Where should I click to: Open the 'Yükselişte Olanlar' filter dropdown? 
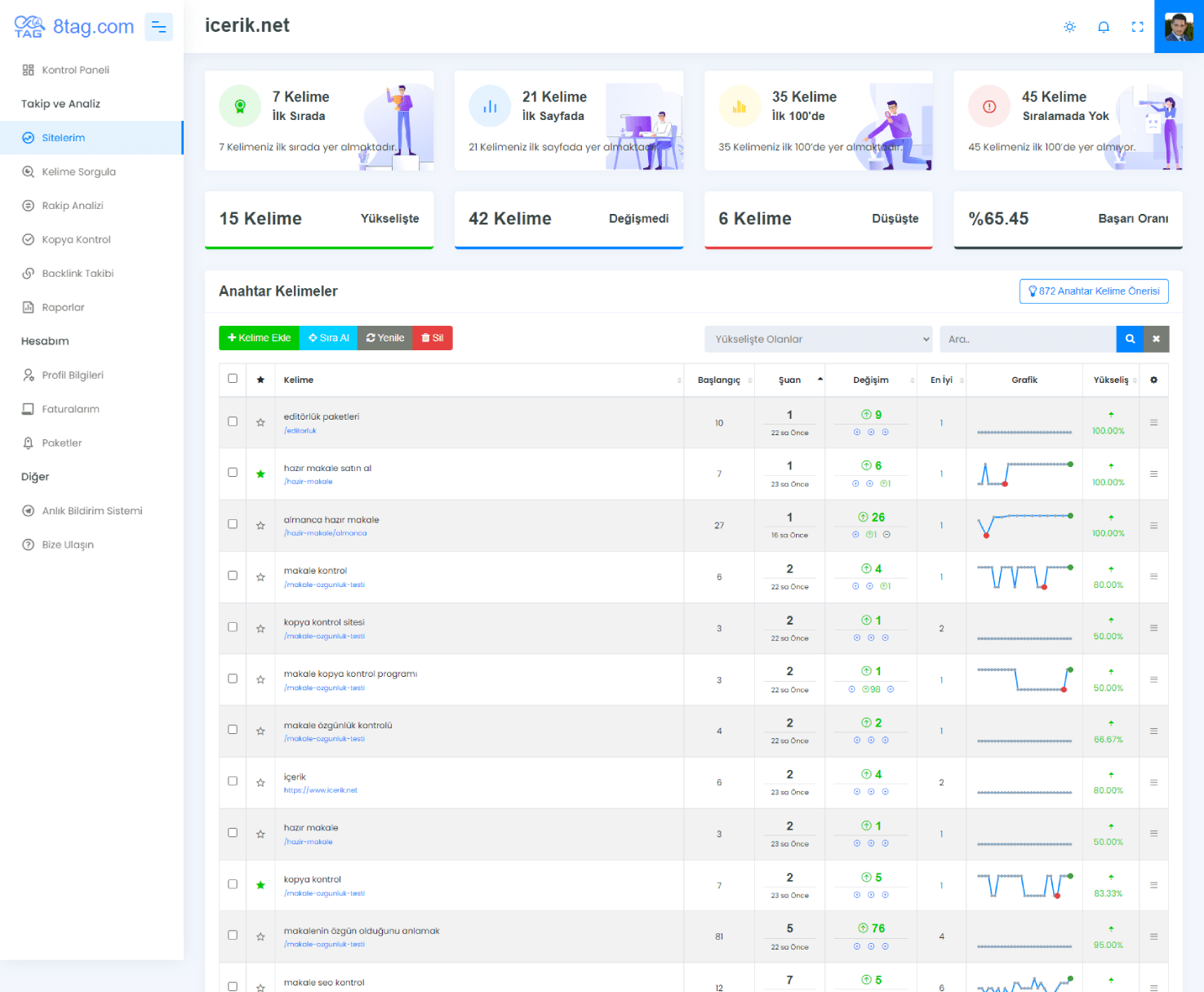tap(818, 339)
